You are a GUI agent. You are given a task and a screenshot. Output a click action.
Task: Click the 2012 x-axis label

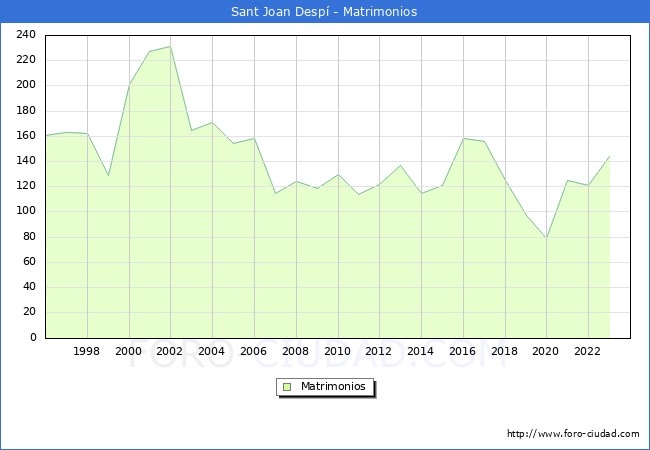(378, 351)
